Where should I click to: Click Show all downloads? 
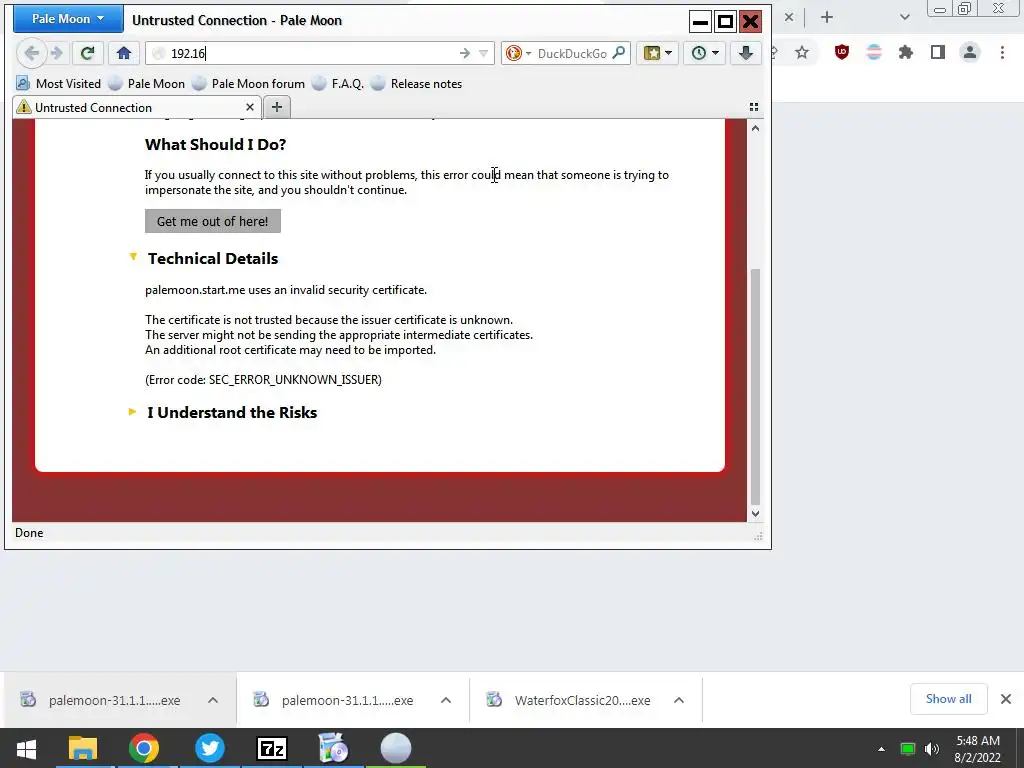pos(948,699)
